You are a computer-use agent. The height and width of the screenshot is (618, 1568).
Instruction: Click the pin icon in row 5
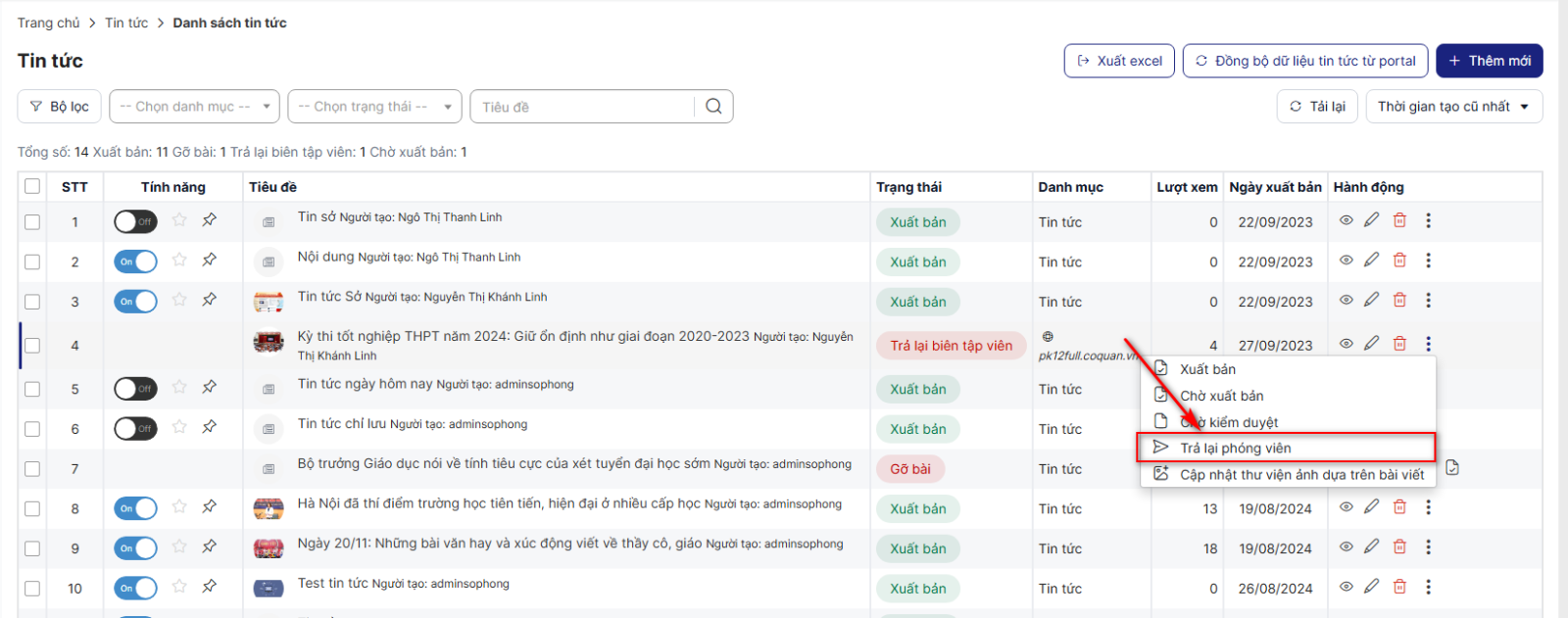[x=209, y=388]
